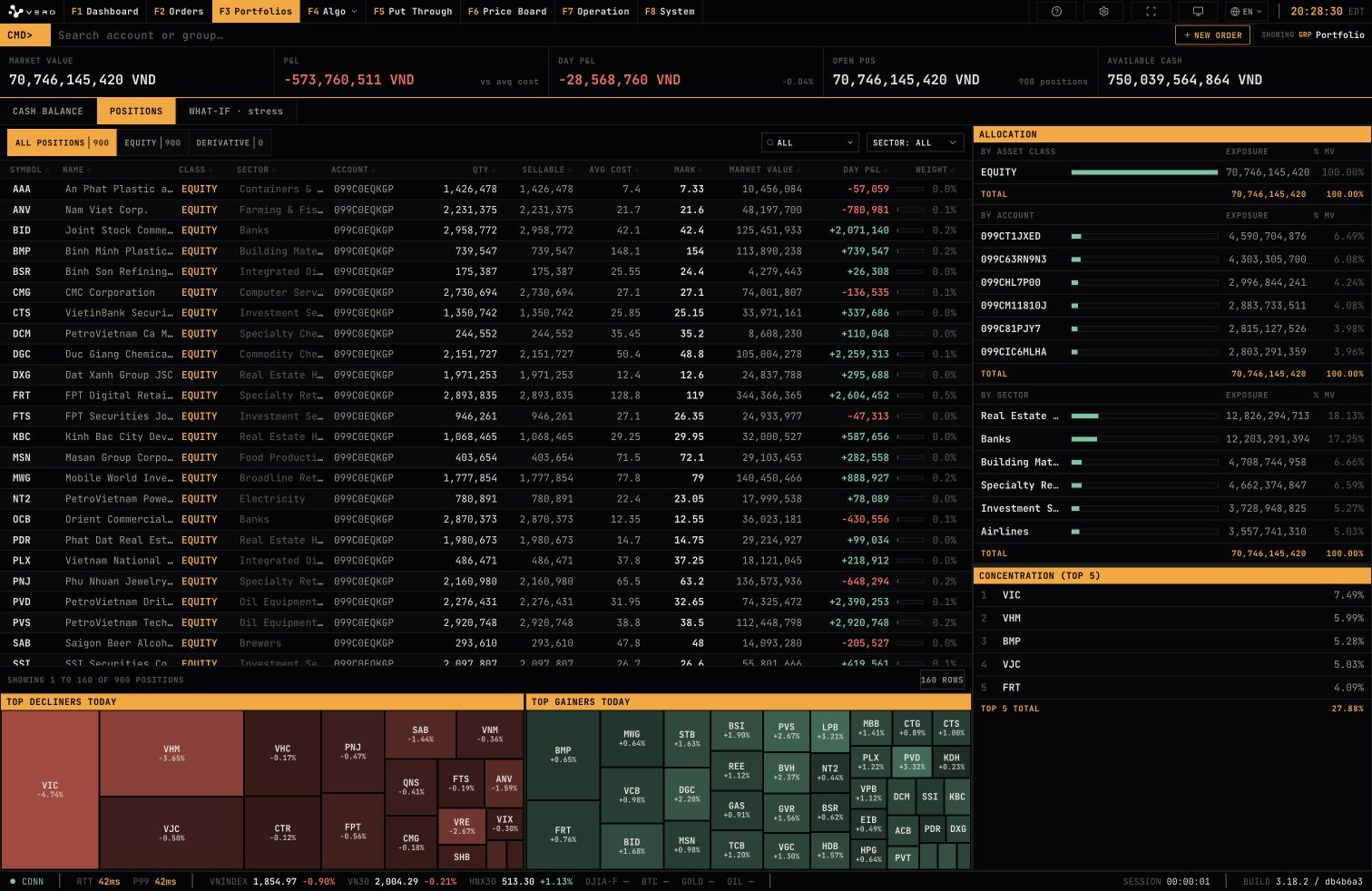Select the POSITIONS tab
The height and width of the screenshot is (891, 1372).
coord(136,112)
